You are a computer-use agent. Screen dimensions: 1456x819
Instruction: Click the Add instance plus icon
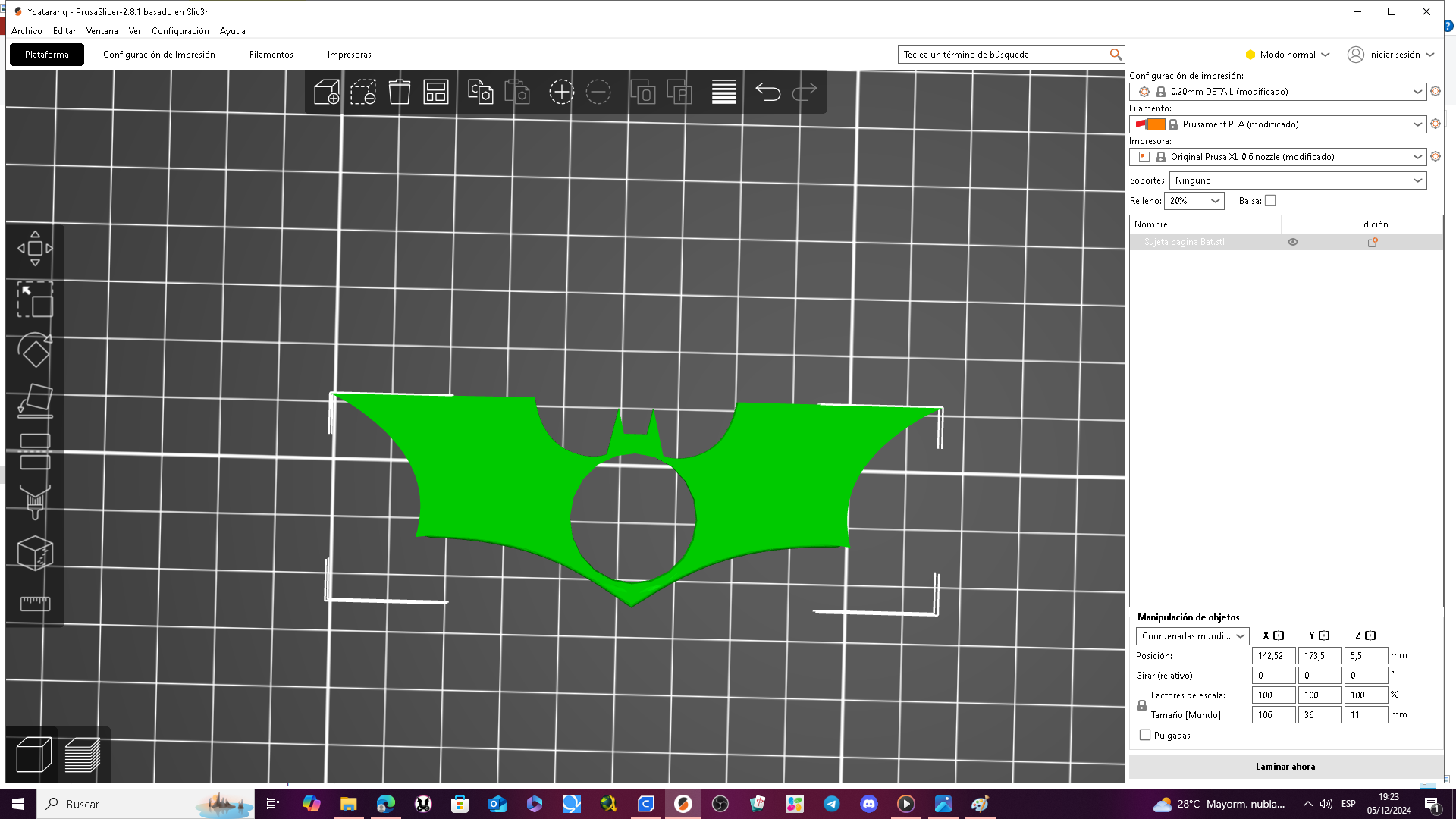[561, 93]
